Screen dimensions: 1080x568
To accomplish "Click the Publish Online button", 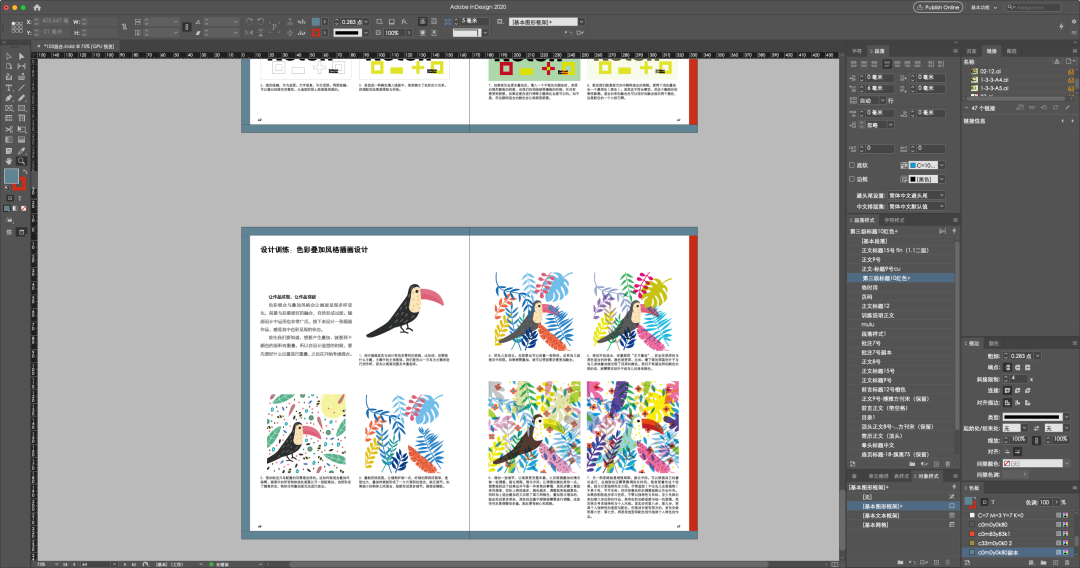I will click(x=937, y=7).
